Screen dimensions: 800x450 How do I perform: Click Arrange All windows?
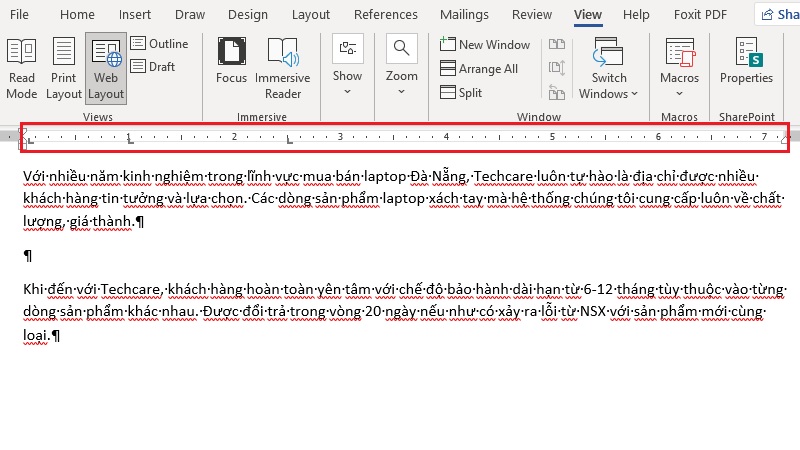479,68
